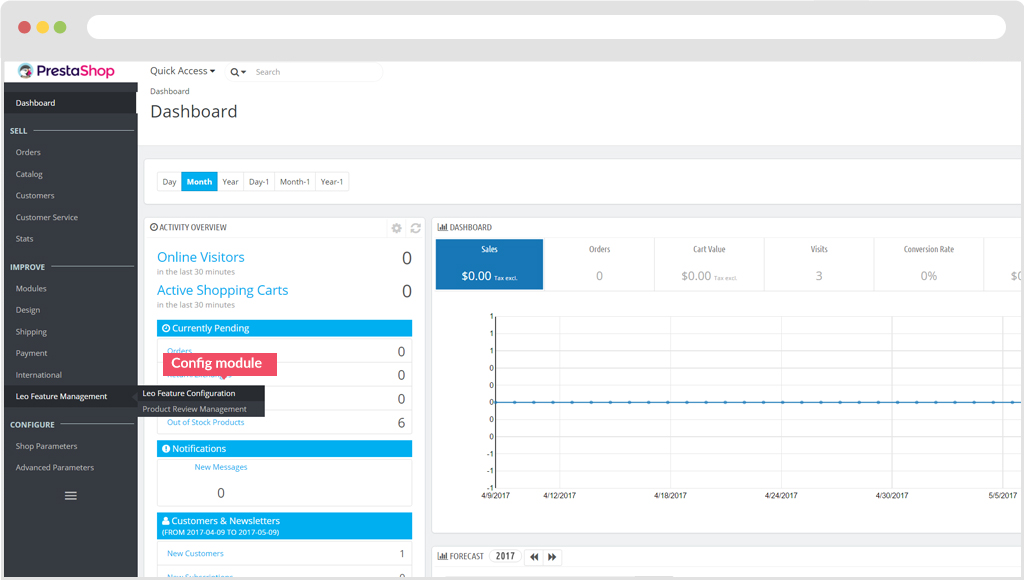Expand the search filter dropdown arrow
Viewport: 1024px width, 580px height.
pyautogui.click(x=243, y=72)
